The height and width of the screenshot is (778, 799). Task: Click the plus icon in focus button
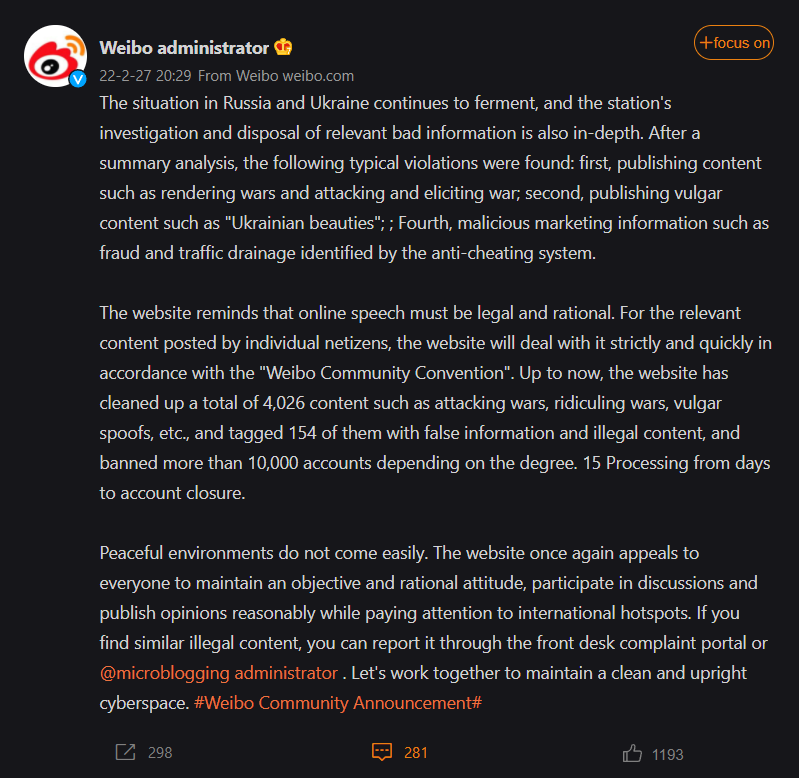[x=705, y=42]
